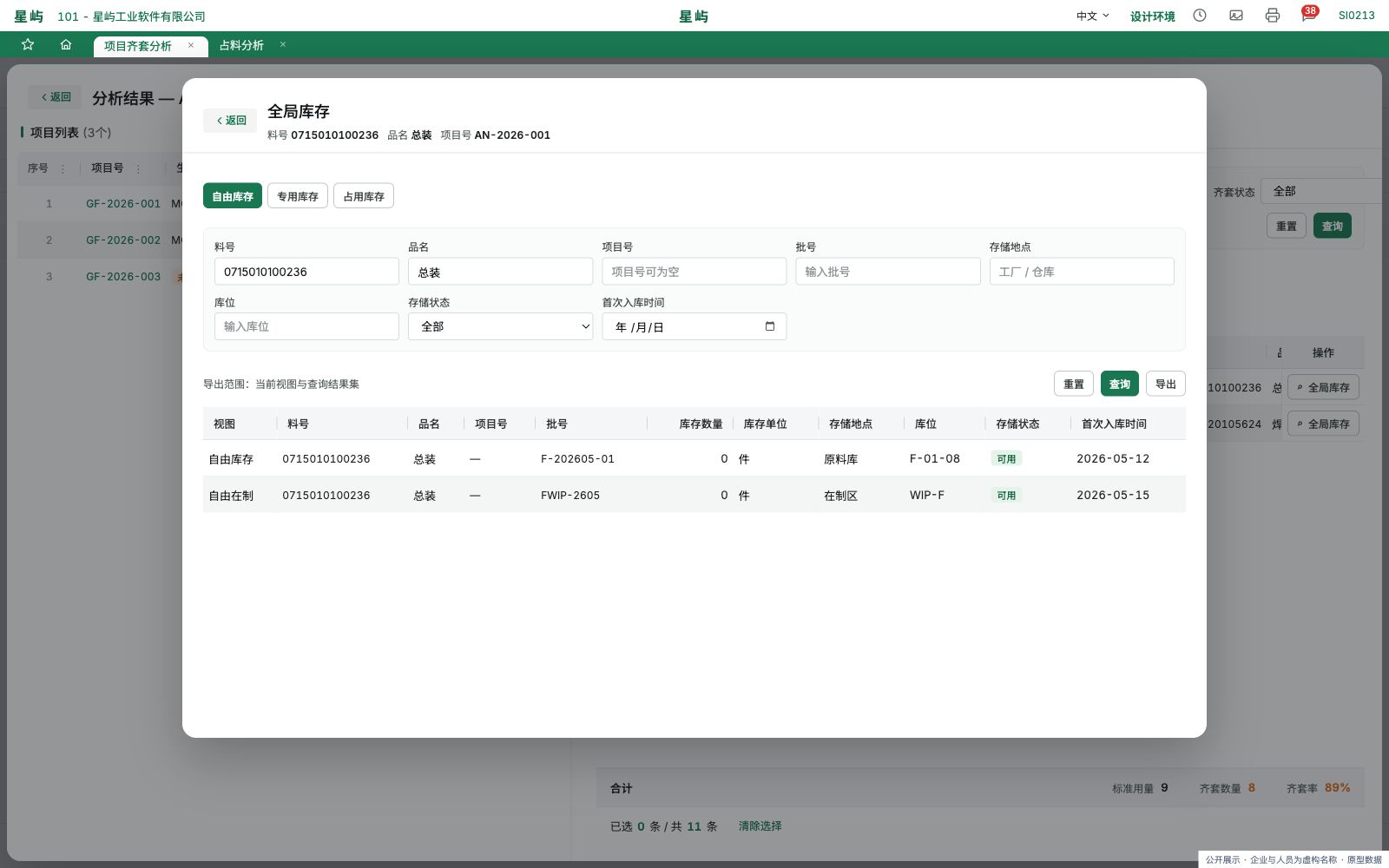Select the 专用库存 tab
This screenshot has height=868, width=1389.
pyautogui.click(x=298, y=196)
